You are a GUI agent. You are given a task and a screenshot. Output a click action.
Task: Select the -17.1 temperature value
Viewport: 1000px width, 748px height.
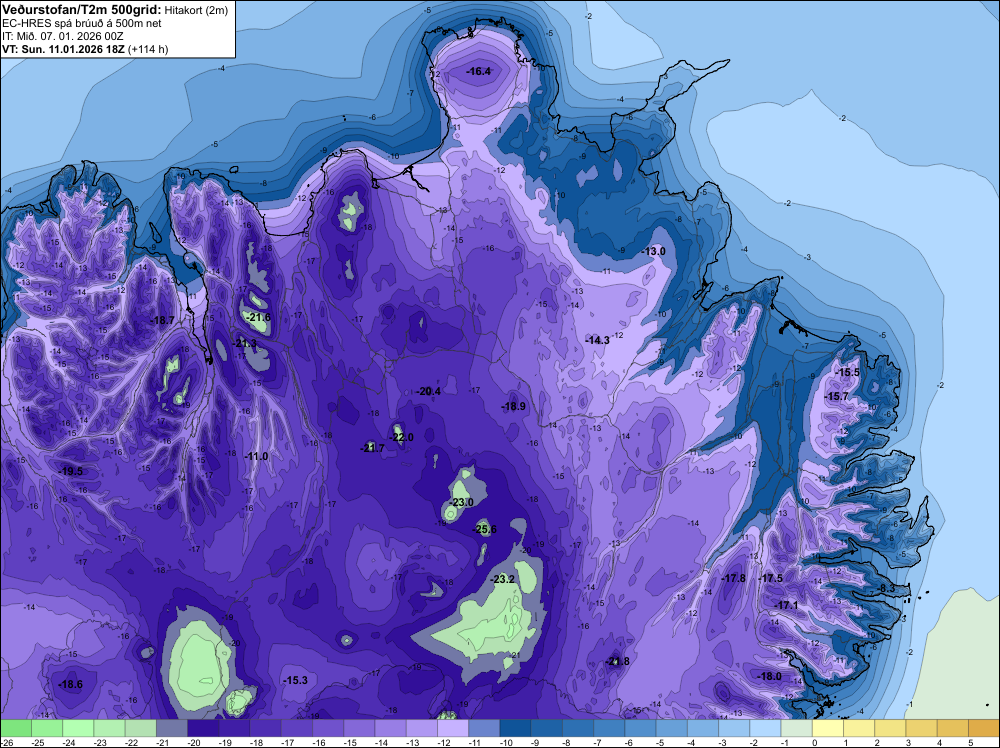(786, 605)
